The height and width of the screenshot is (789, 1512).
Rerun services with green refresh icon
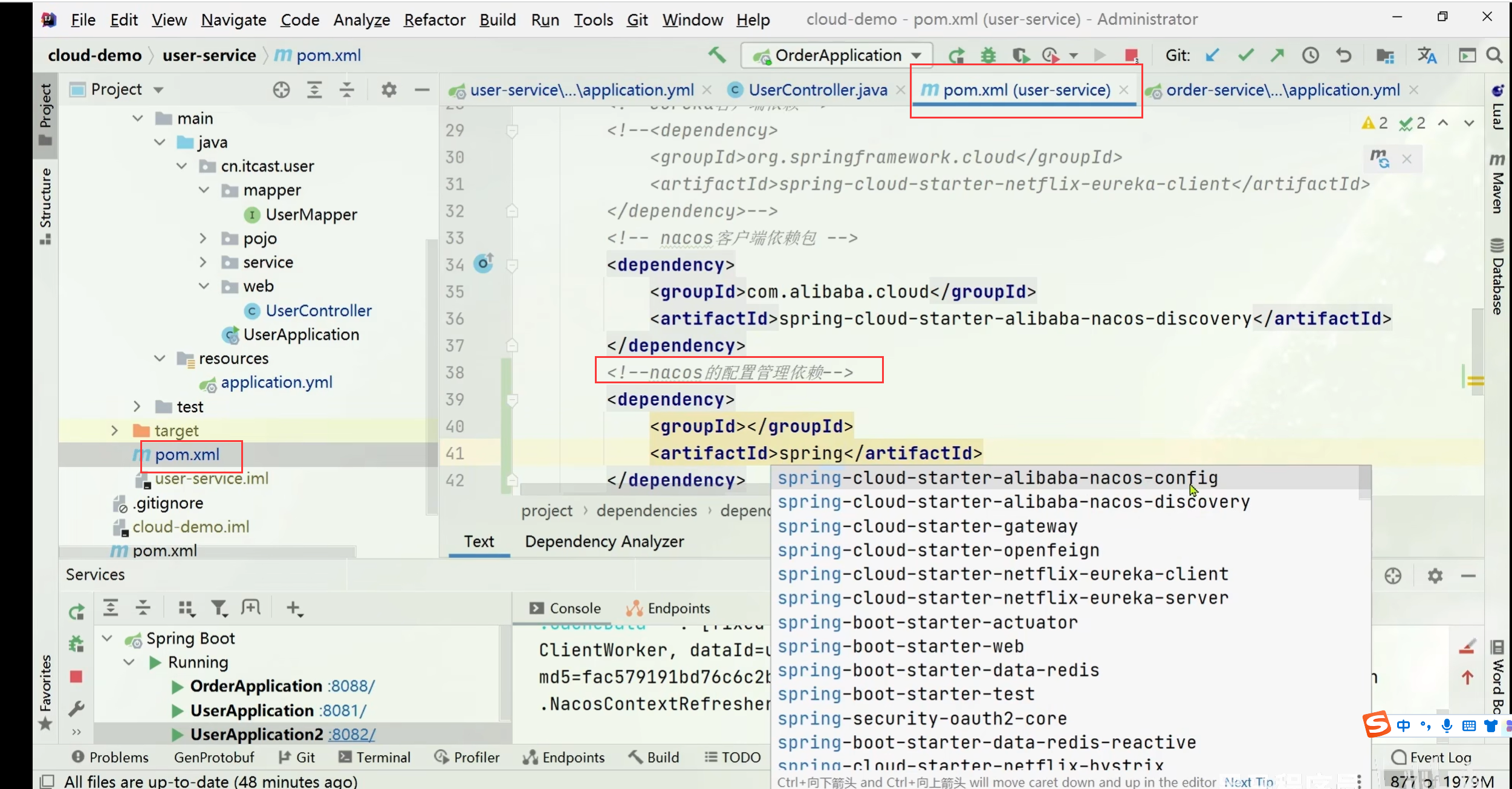click(x=76, y=612)
